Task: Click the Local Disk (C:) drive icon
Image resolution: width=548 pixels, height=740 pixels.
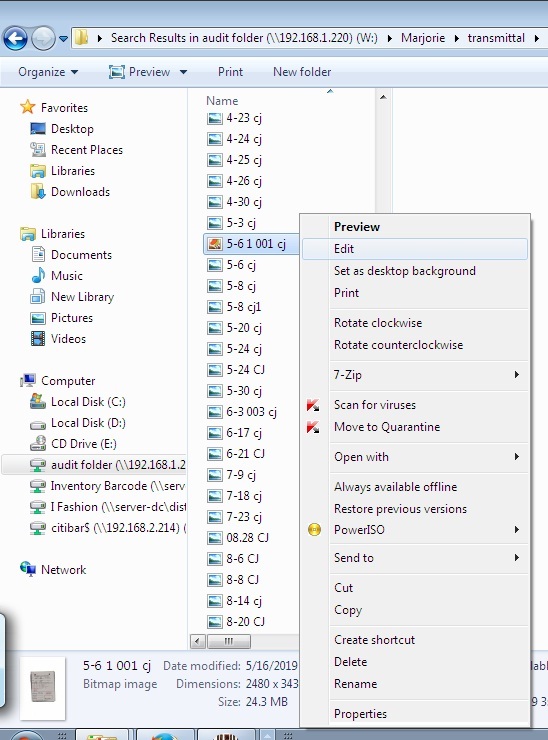Action: tap(38, 402)
